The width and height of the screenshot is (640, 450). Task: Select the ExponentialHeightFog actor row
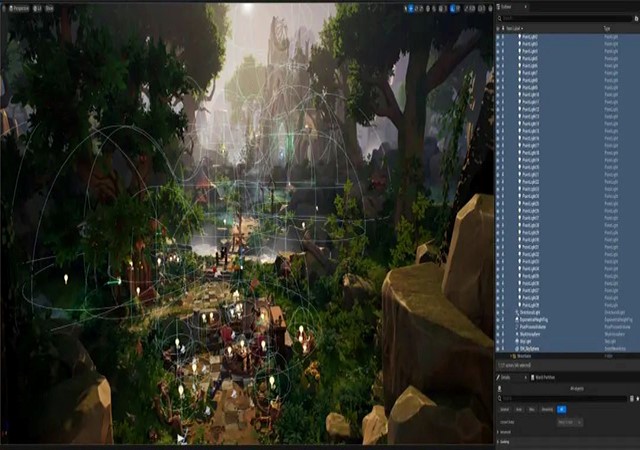tap(567, 320)
